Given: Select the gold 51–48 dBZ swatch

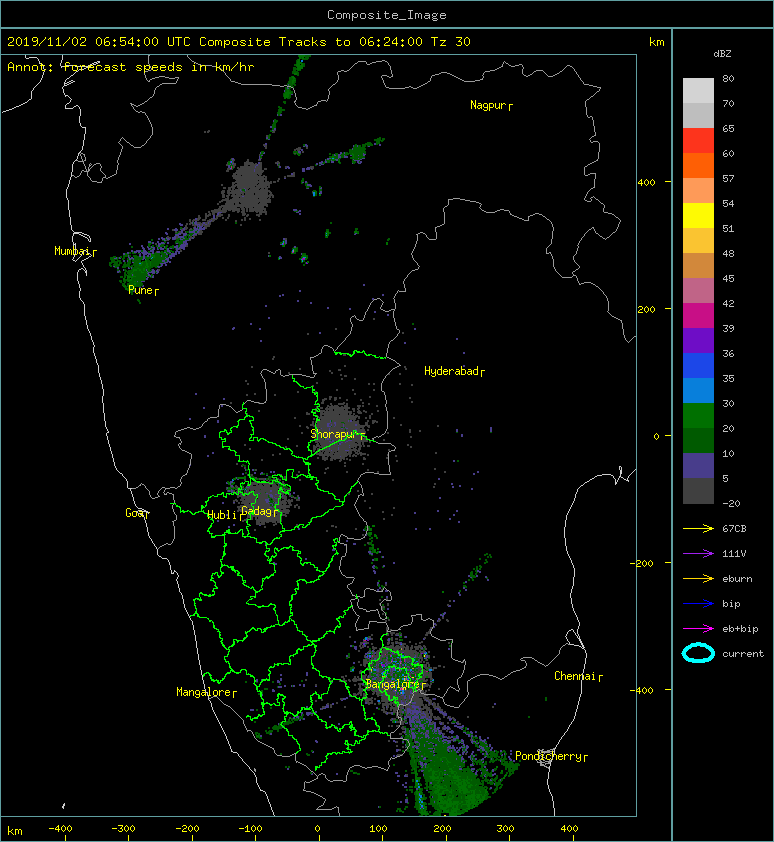Looking at the screenshot, I should pos(698,241).
